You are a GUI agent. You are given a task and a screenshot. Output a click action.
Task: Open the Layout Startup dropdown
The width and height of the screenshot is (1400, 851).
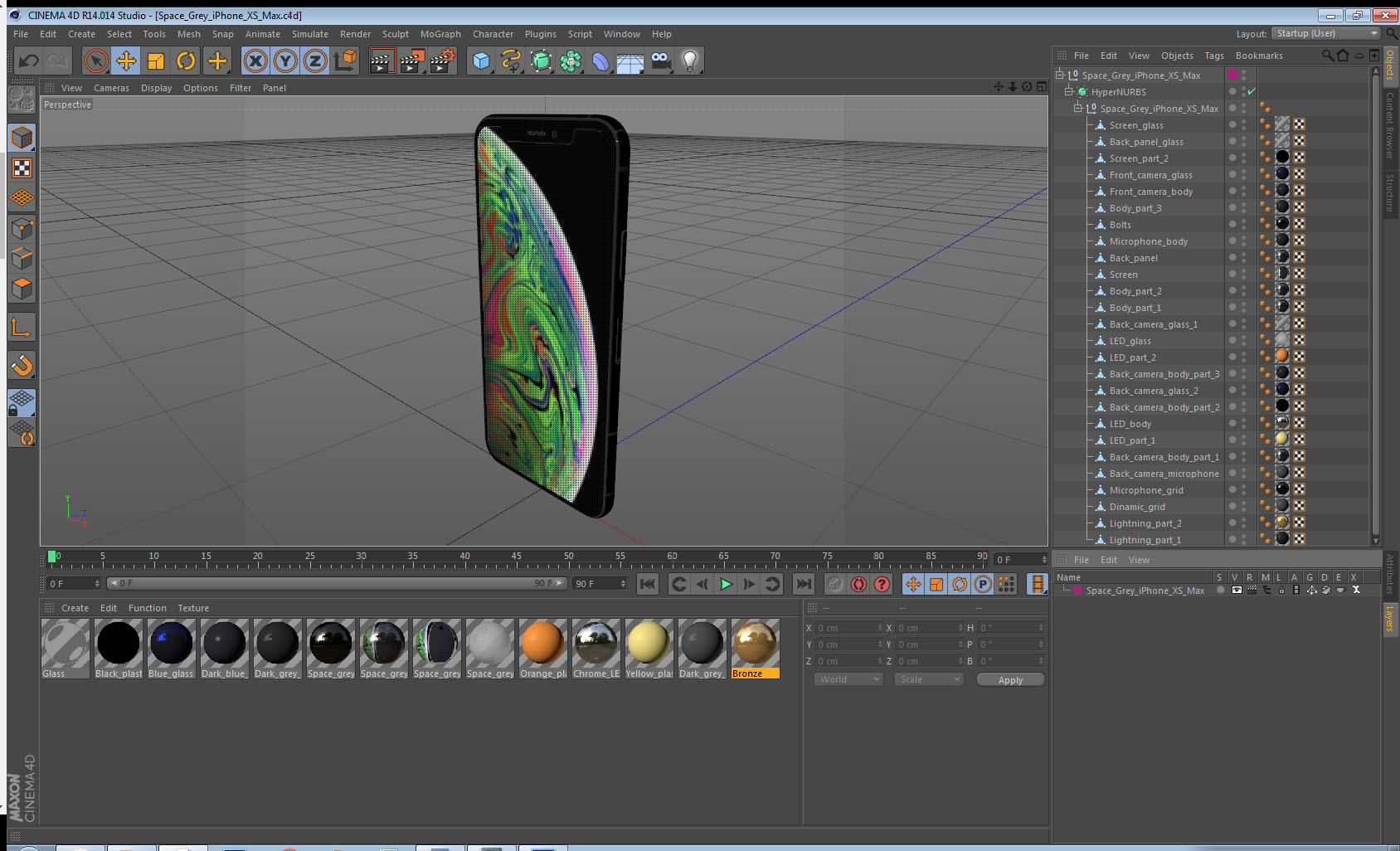tap(1325, 33)
